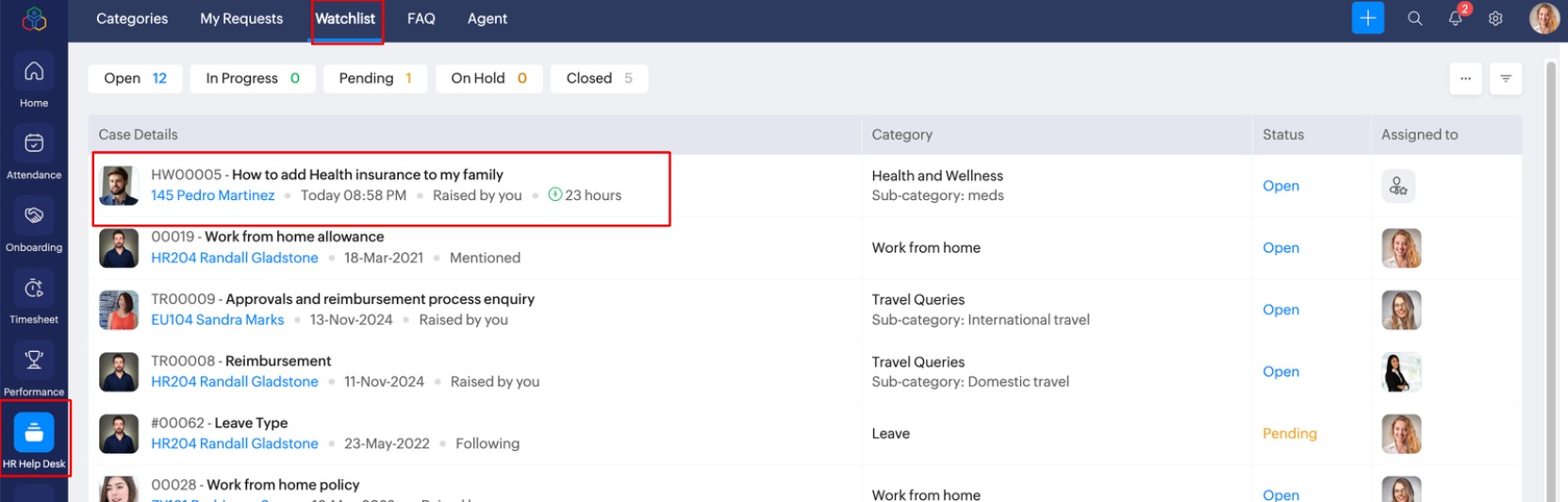Click the vertical scrollbar on the right
1568x502 pixels.
pos(1551,279)
